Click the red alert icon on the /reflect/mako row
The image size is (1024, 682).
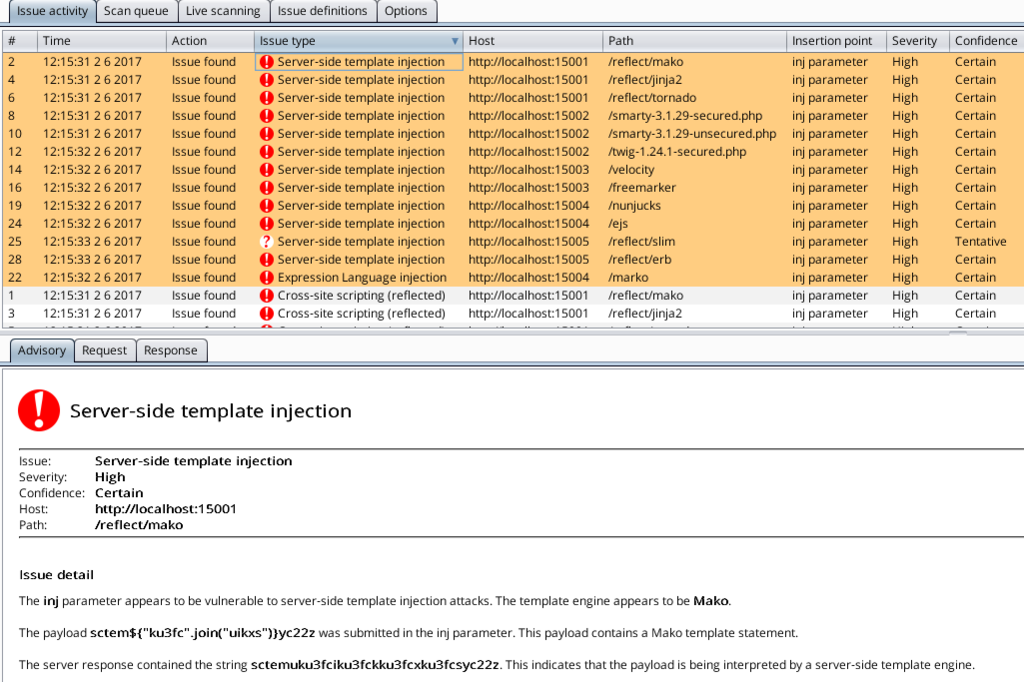point(266,62)
